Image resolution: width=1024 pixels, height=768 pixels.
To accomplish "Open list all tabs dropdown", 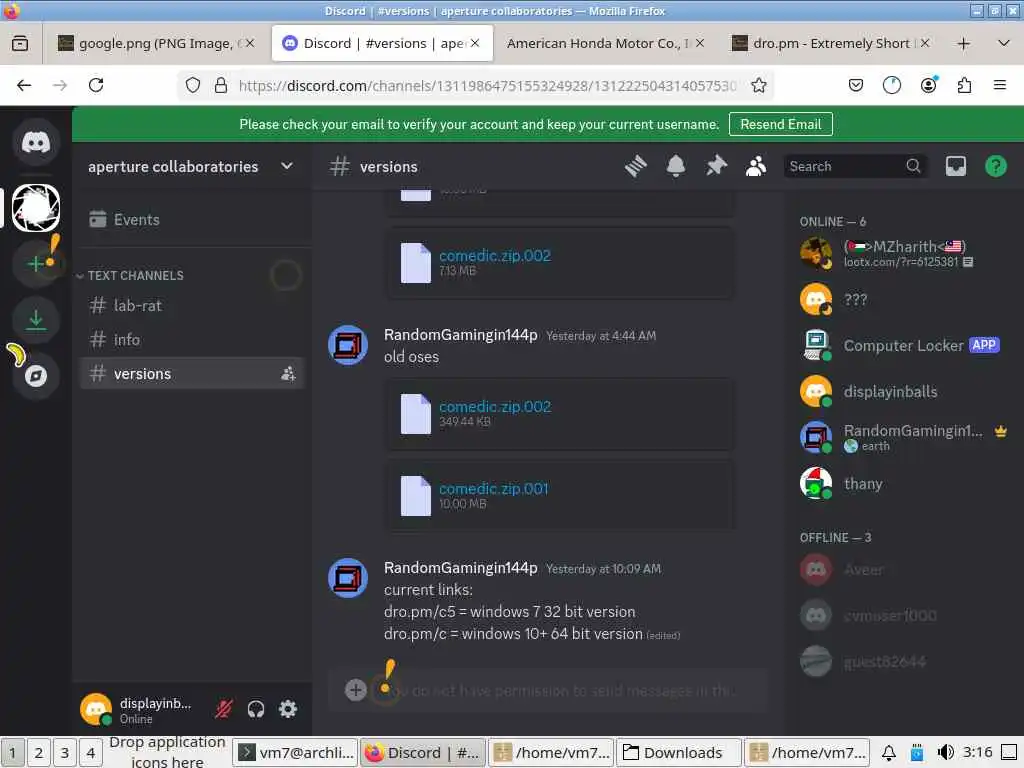I will (1004, 44).
